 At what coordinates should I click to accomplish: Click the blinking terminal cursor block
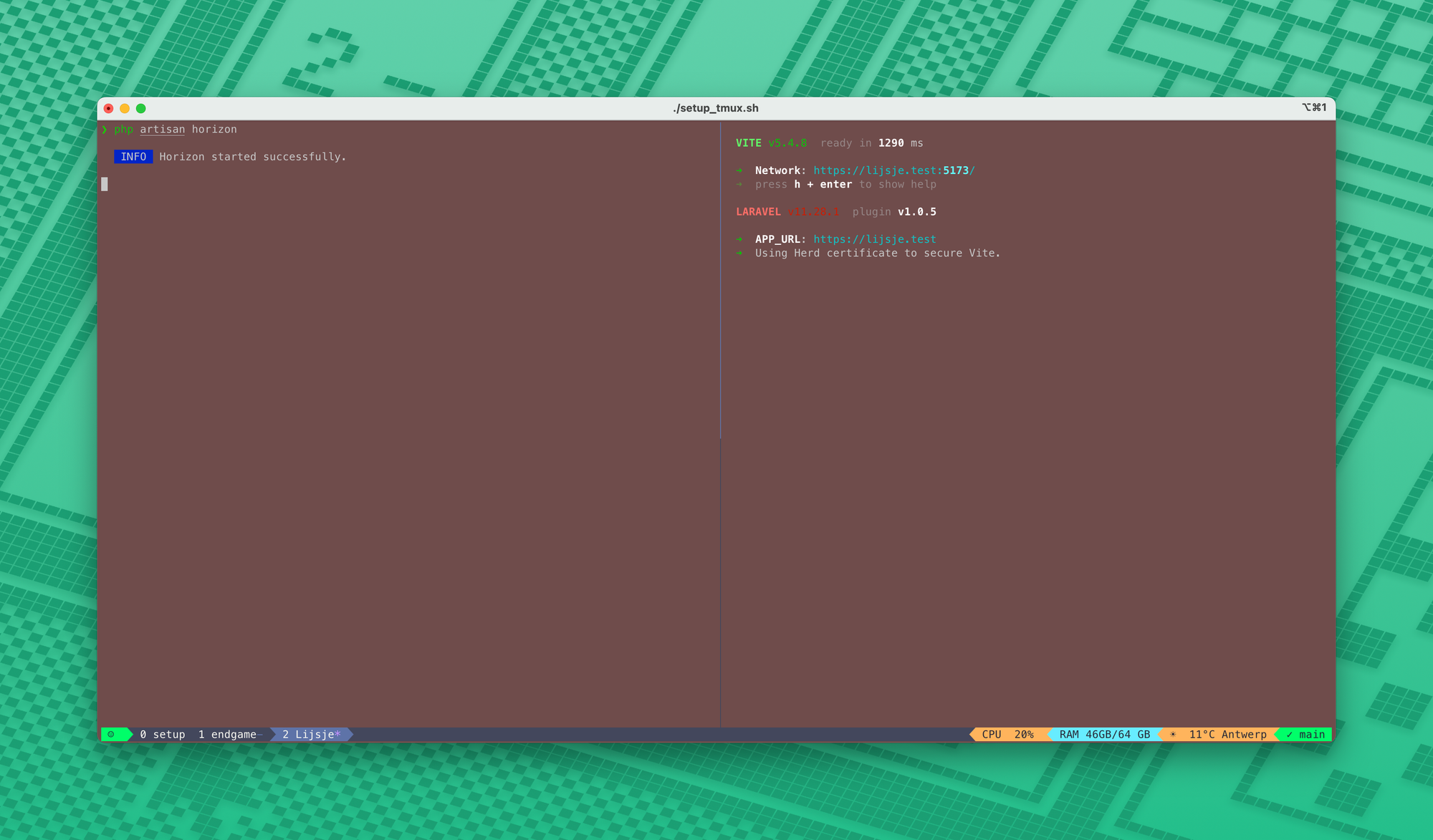105,184
